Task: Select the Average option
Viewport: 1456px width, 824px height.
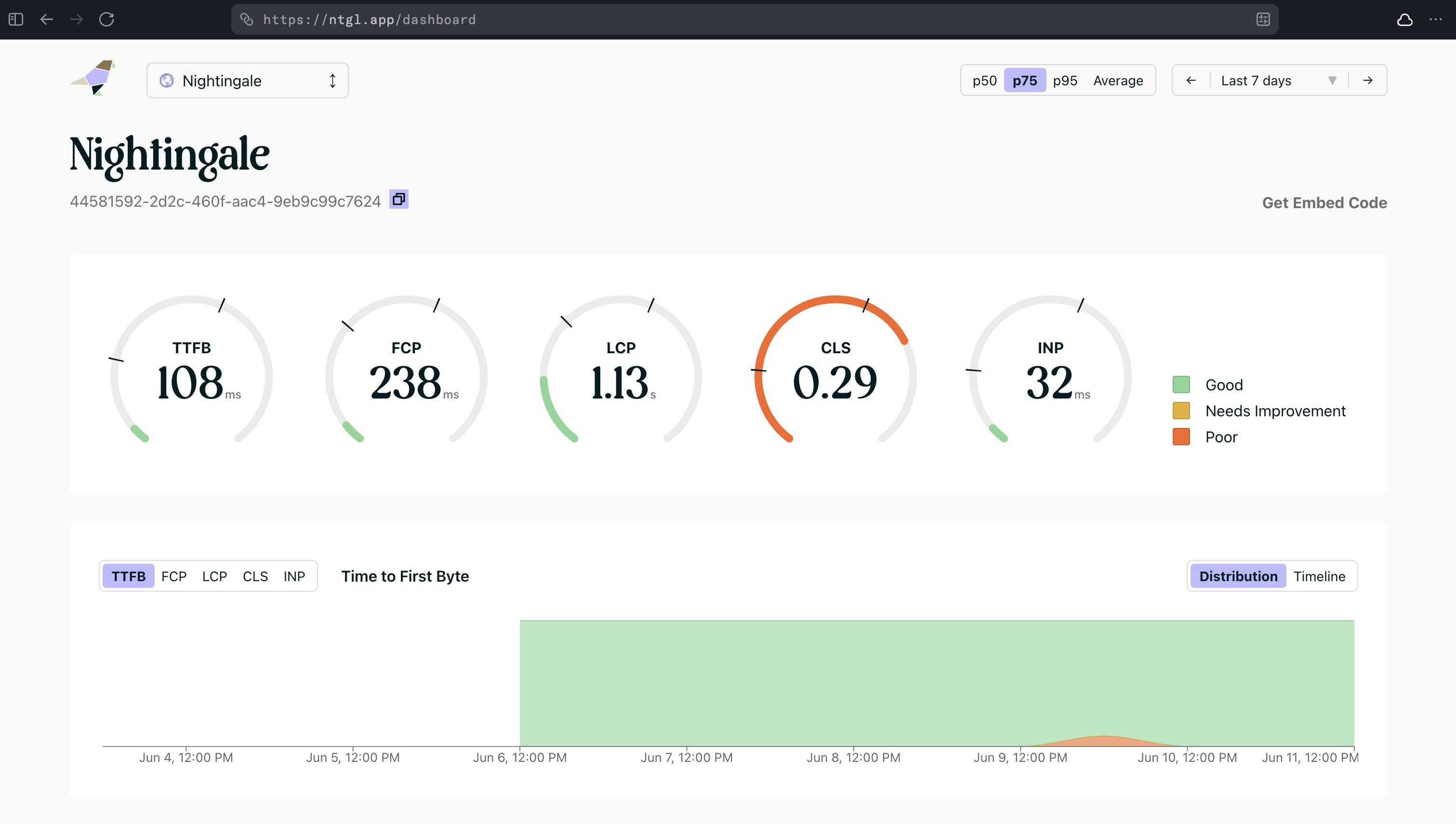Action: [x=1118, y=80]
